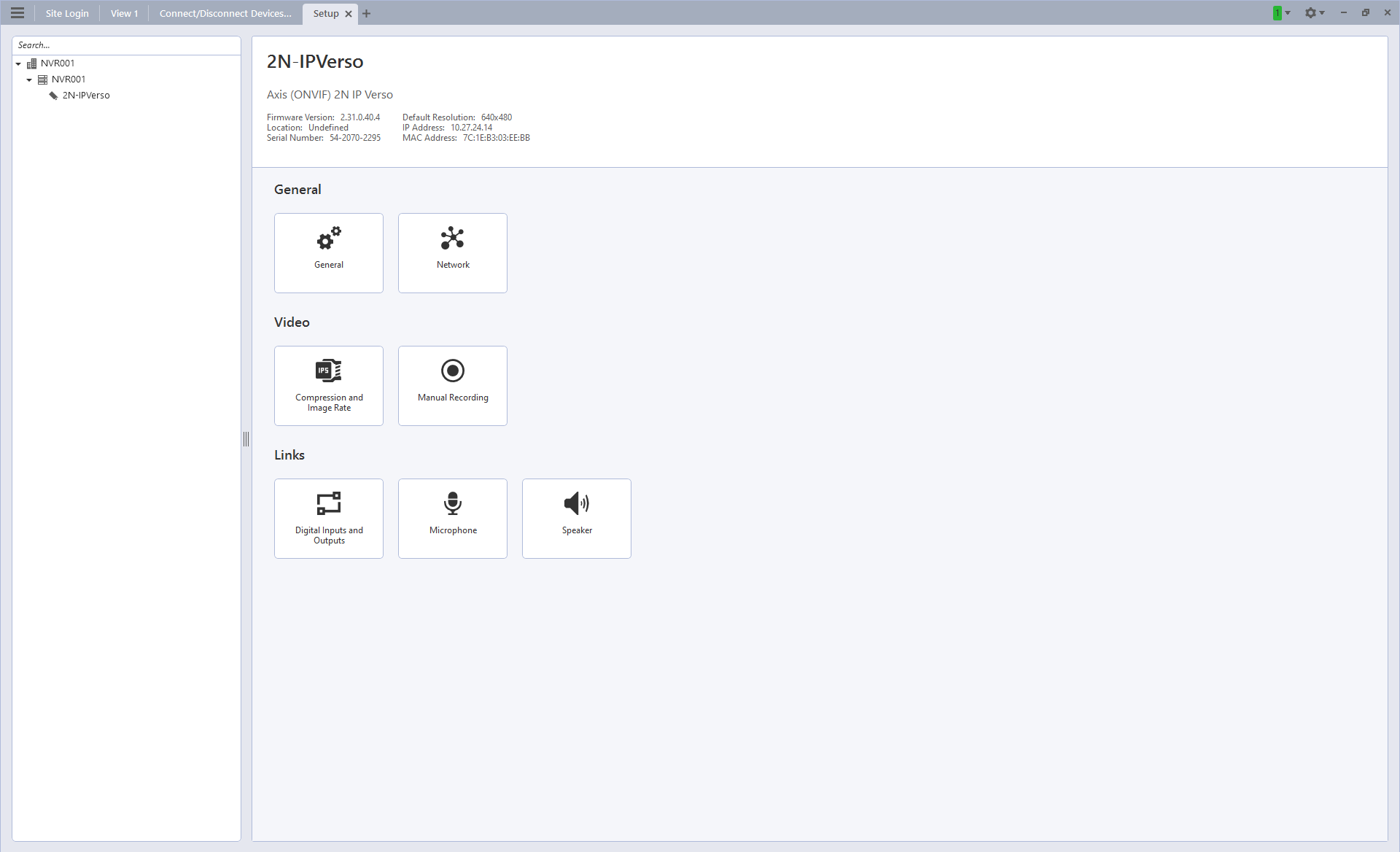Add a new tab with plus button
Screen dimensions: 1400x852
367,14
